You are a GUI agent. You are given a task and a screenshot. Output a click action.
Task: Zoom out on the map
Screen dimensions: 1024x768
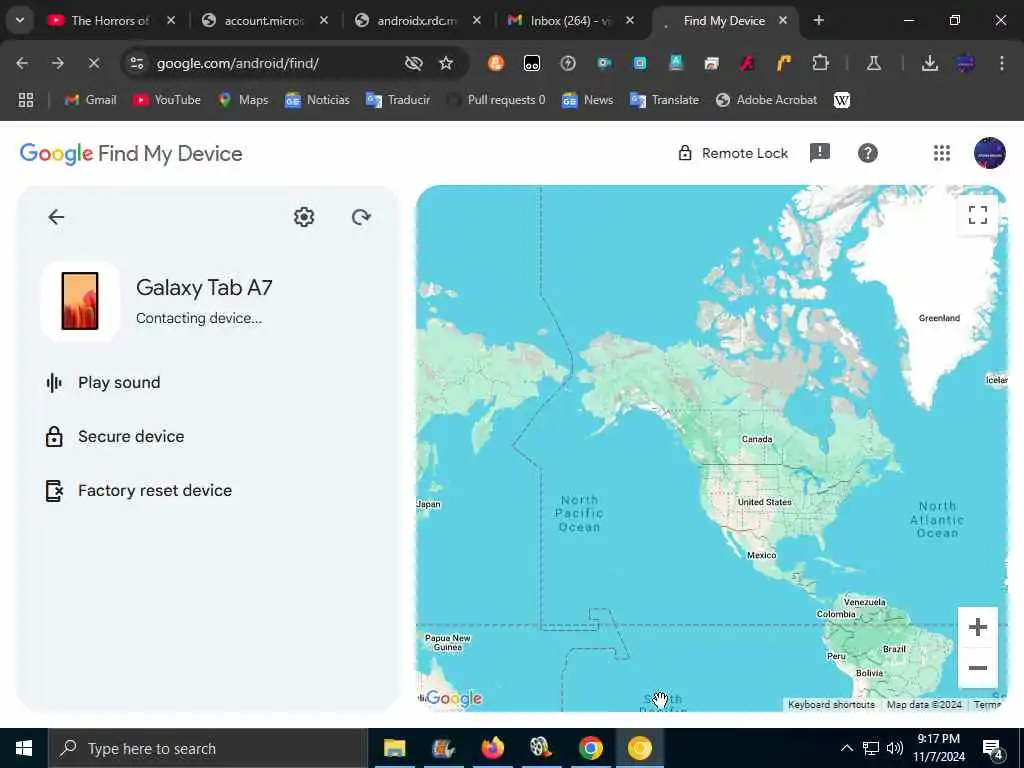[x=978, y=668]
